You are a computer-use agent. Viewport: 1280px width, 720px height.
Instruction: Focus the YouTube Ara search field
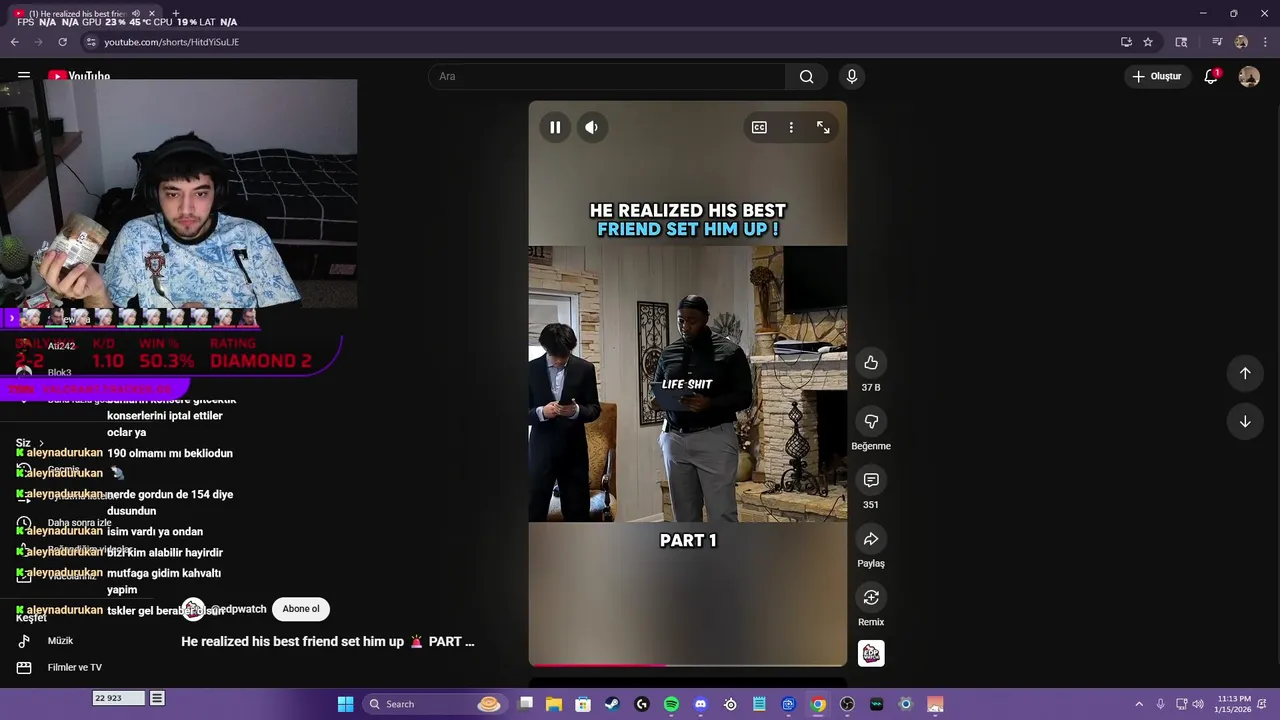point(607,76)
